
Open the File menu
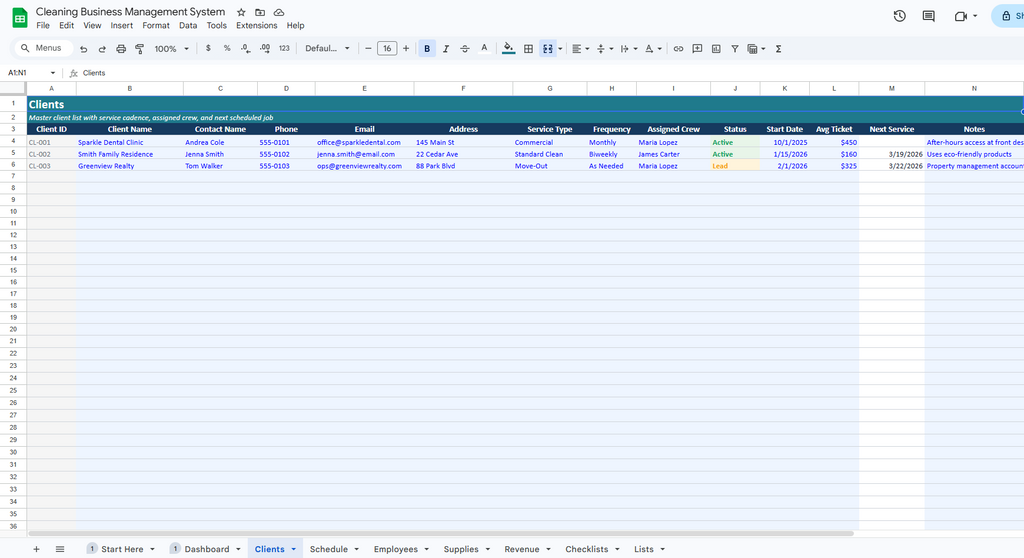coord(42,25)
